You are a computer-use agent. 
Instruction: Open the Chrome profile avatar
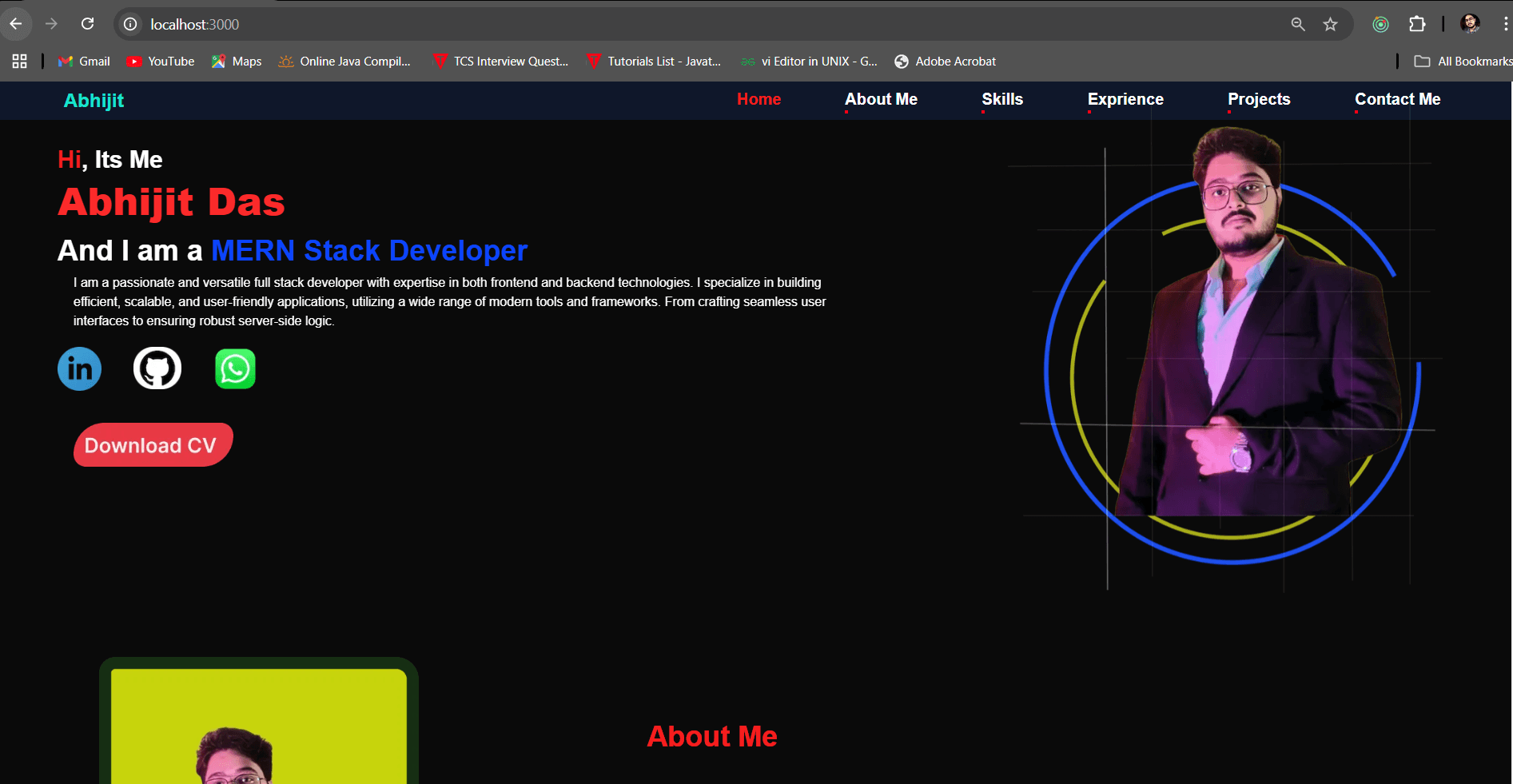coord(1470,24)
